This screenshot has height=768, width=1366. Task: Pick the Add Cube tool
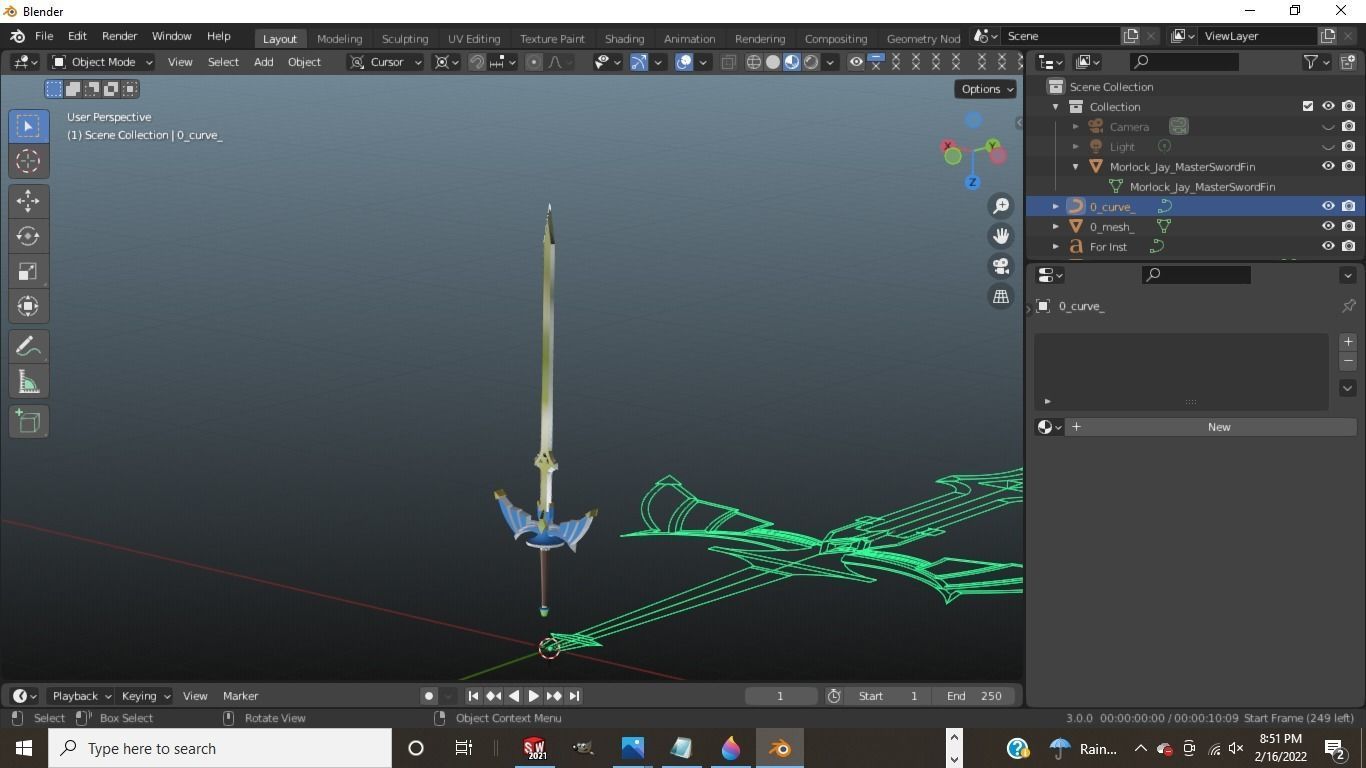point(28,421)
